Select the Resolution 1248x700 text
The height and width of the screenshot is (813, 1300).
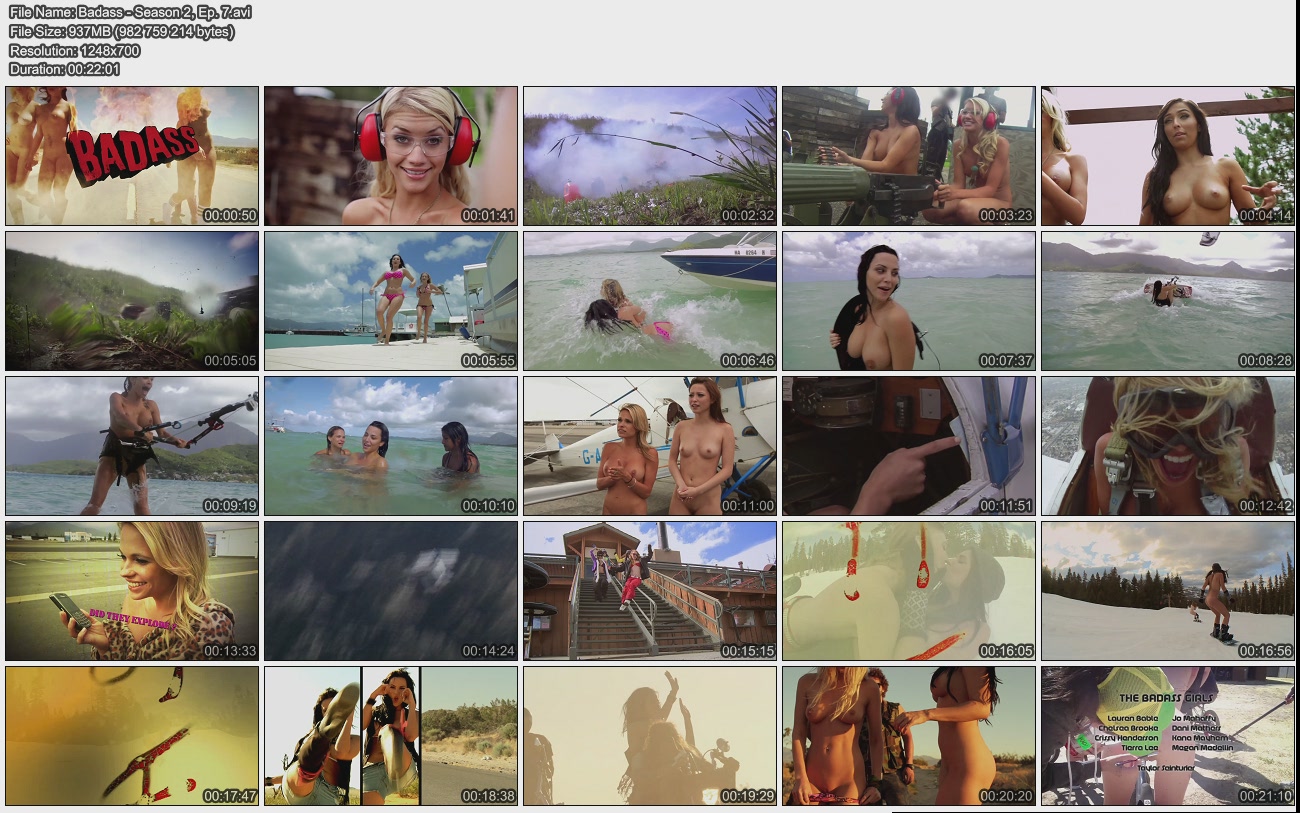point(75,50)
